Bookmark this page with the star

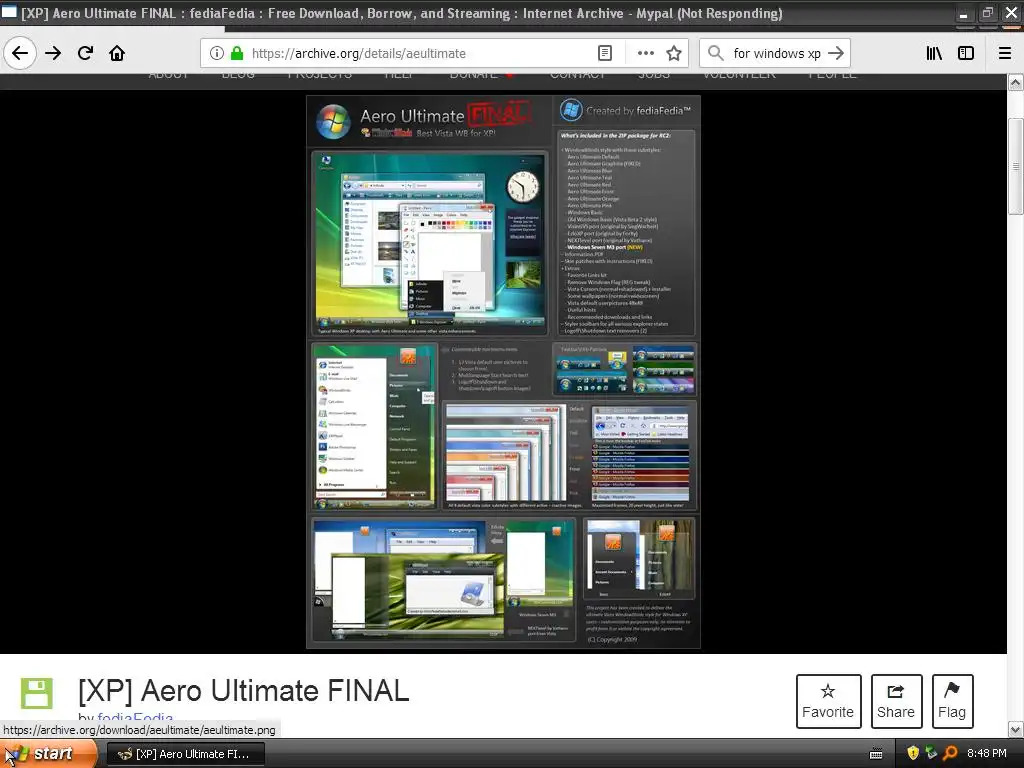point(674,53)
